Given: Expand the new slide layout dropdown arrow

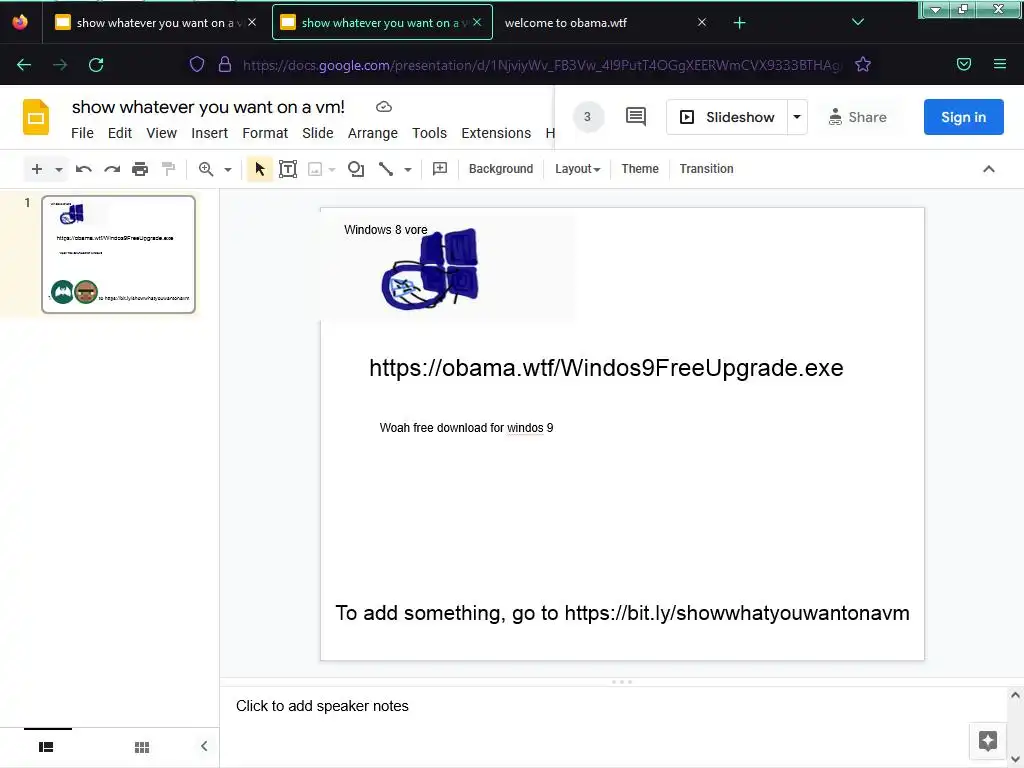Looking at the screenshot, I should [x=59, y=170].
